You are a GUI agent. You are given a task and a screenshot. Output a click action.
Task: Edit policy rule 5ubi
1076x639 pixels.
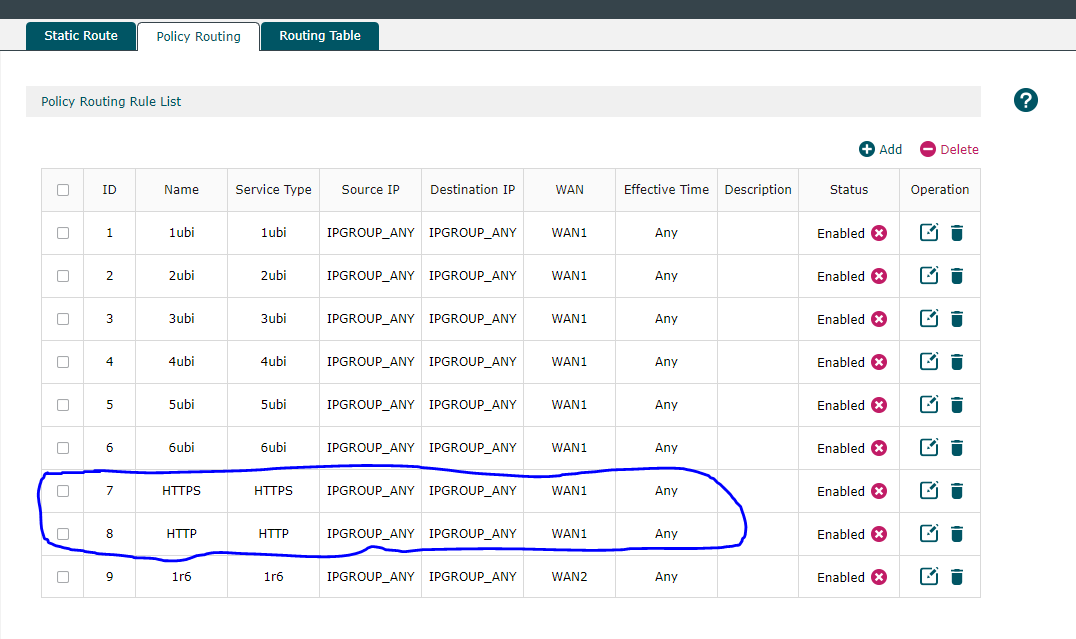coord(928,404)
